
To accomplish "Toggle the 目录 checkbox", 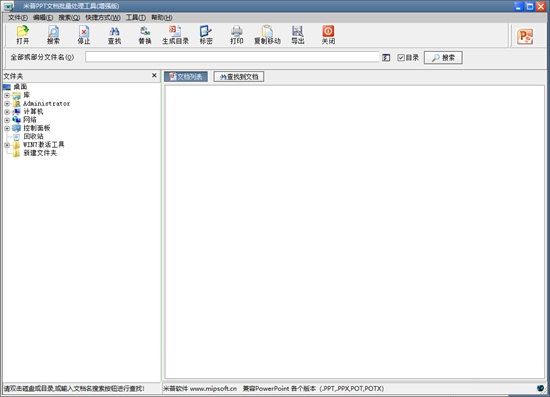I will [x=401, y=58].
